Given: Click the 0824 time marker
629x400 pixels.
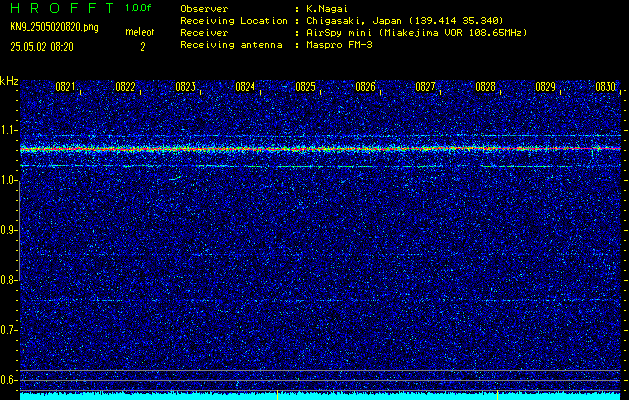Looking at the screenshot, I should 245,87.
